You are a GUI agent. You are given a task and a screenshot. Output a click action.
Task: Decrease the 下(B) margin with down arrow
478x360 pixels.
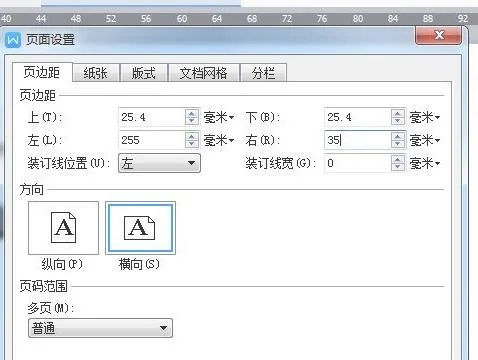click(x=397, y=121)
